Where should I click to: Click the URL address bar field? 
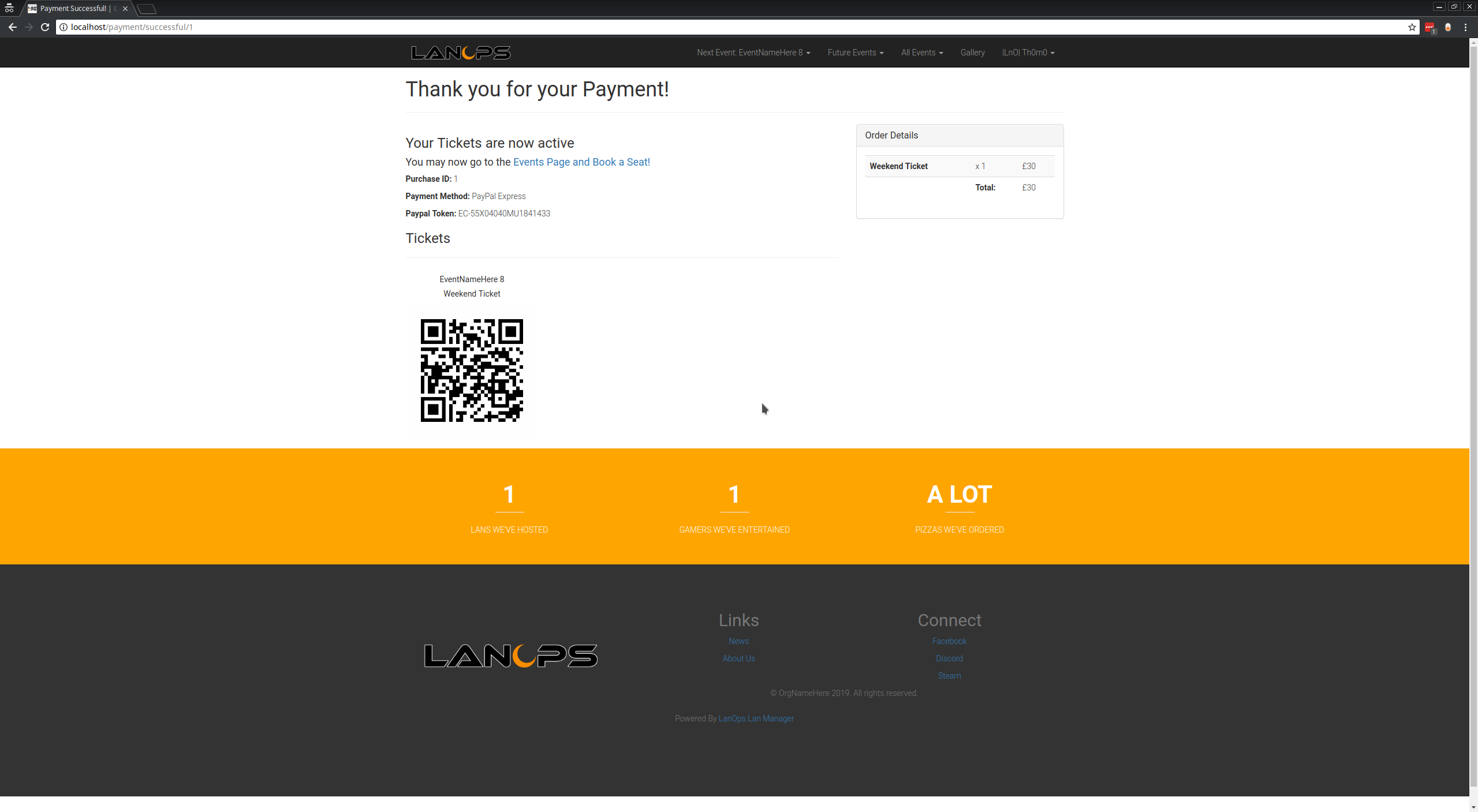pos(693,27)
